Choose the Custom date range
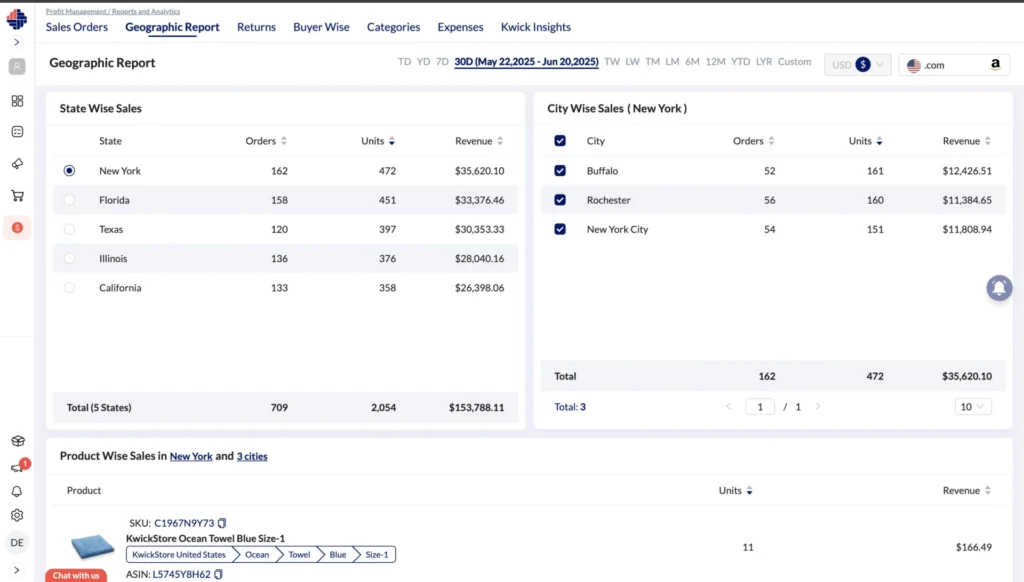1024x582 pixels. coord(794,62)
